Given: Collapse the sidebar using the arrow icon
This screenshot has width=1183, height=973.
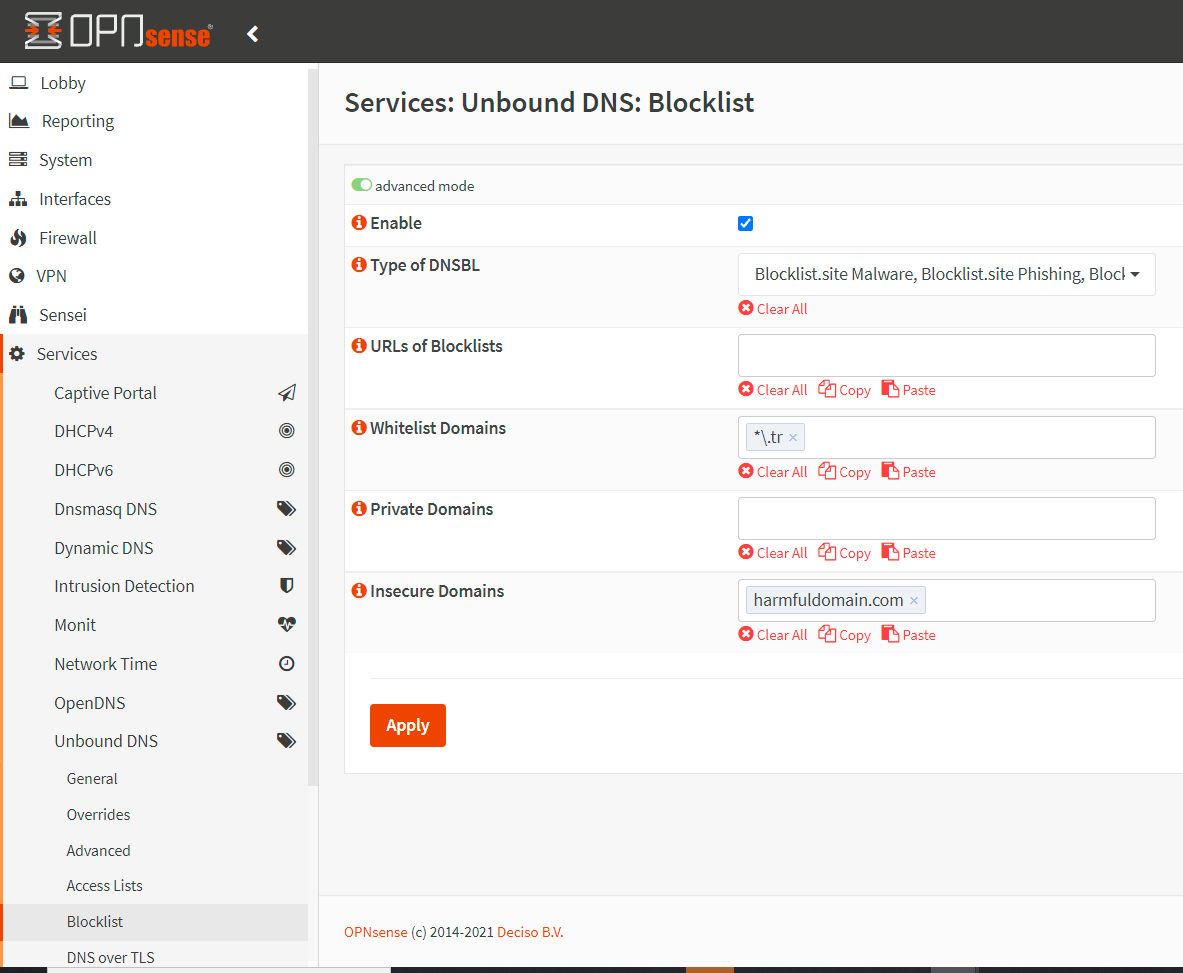Looking at the screenshot, I should coord(253,34).
